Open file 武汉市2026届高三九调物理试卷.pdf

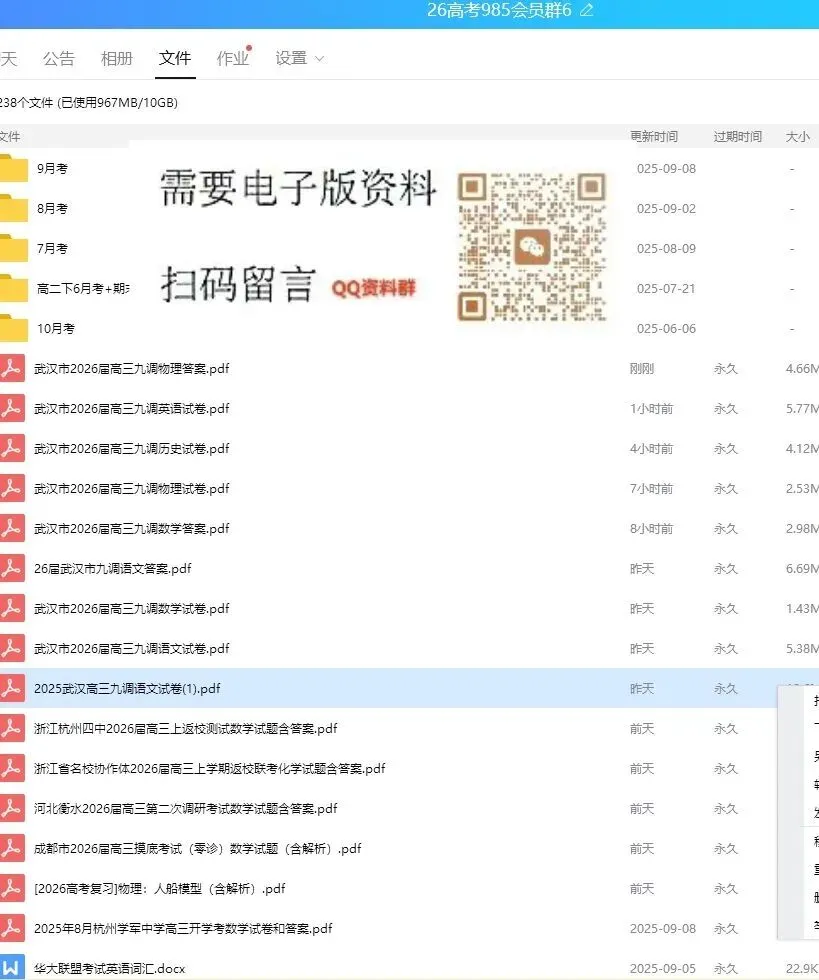pos(131,489)
